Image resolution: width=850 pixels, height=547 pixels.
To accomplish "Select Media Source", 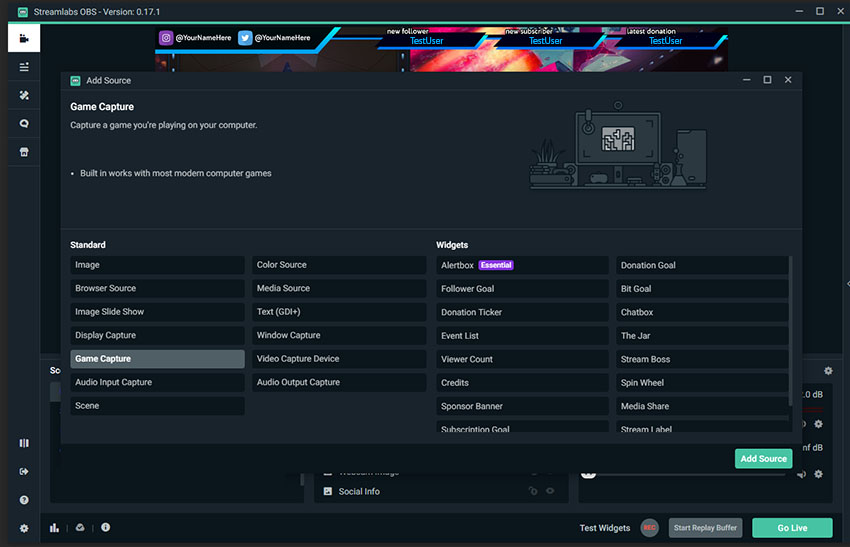I will tap(339, 288).
